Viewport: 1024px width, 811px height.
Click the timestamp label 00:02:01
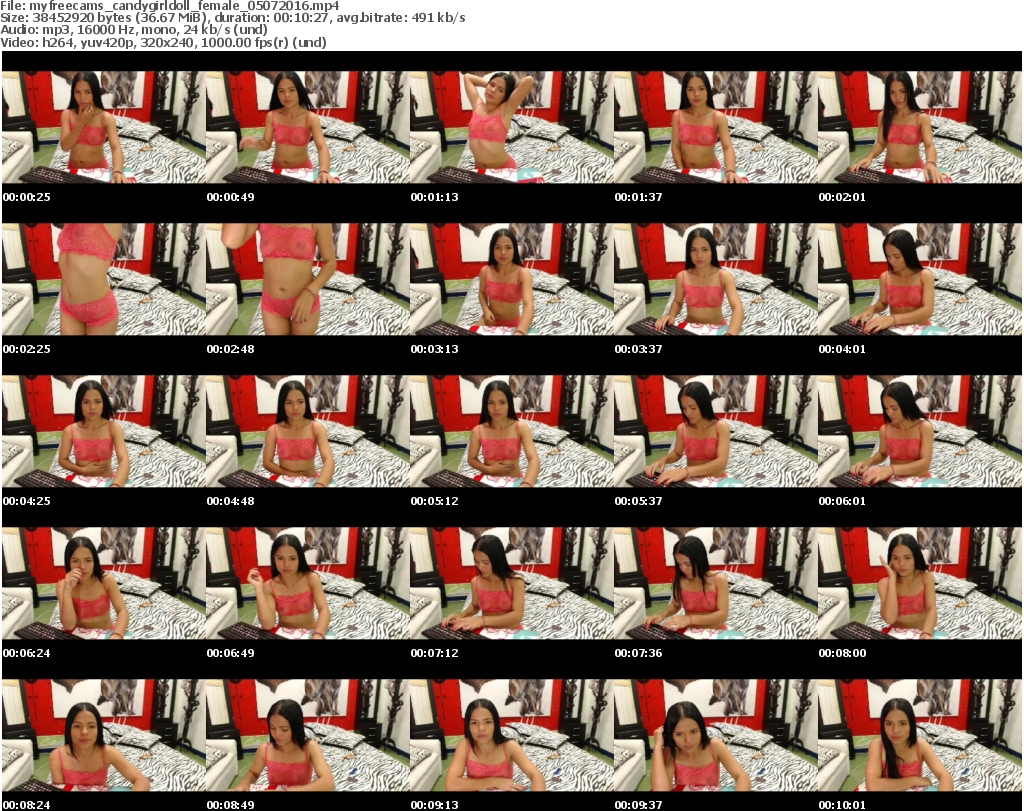842,197
